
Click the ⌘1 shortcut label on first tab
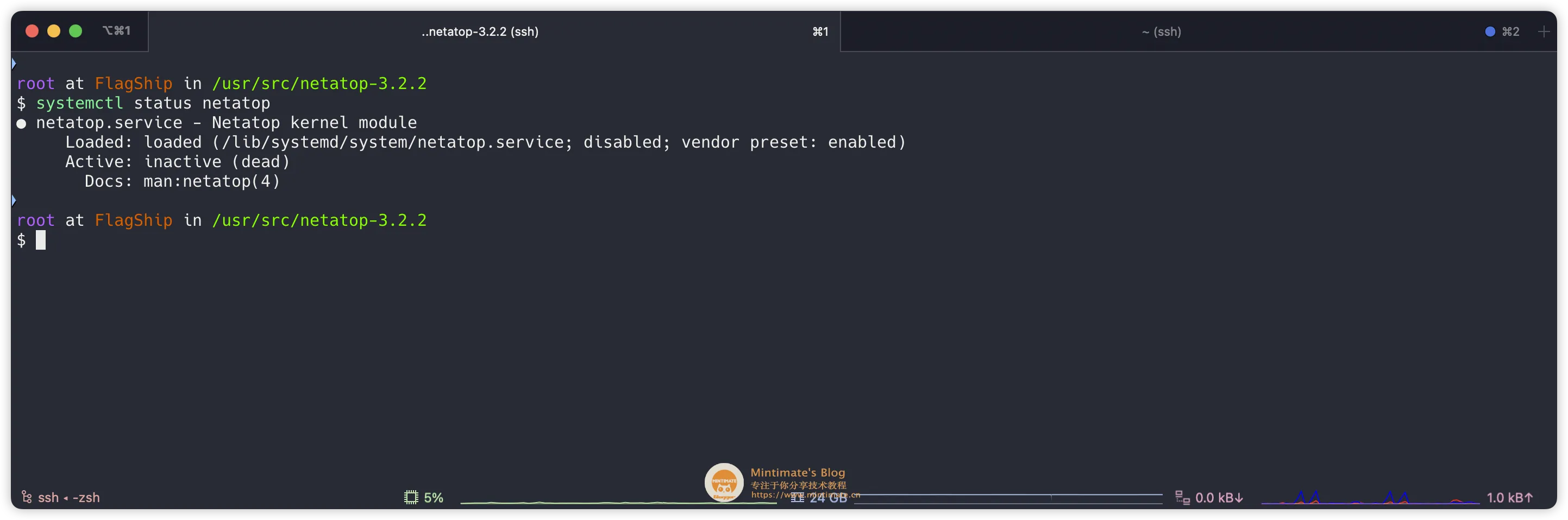coord(820,31)
